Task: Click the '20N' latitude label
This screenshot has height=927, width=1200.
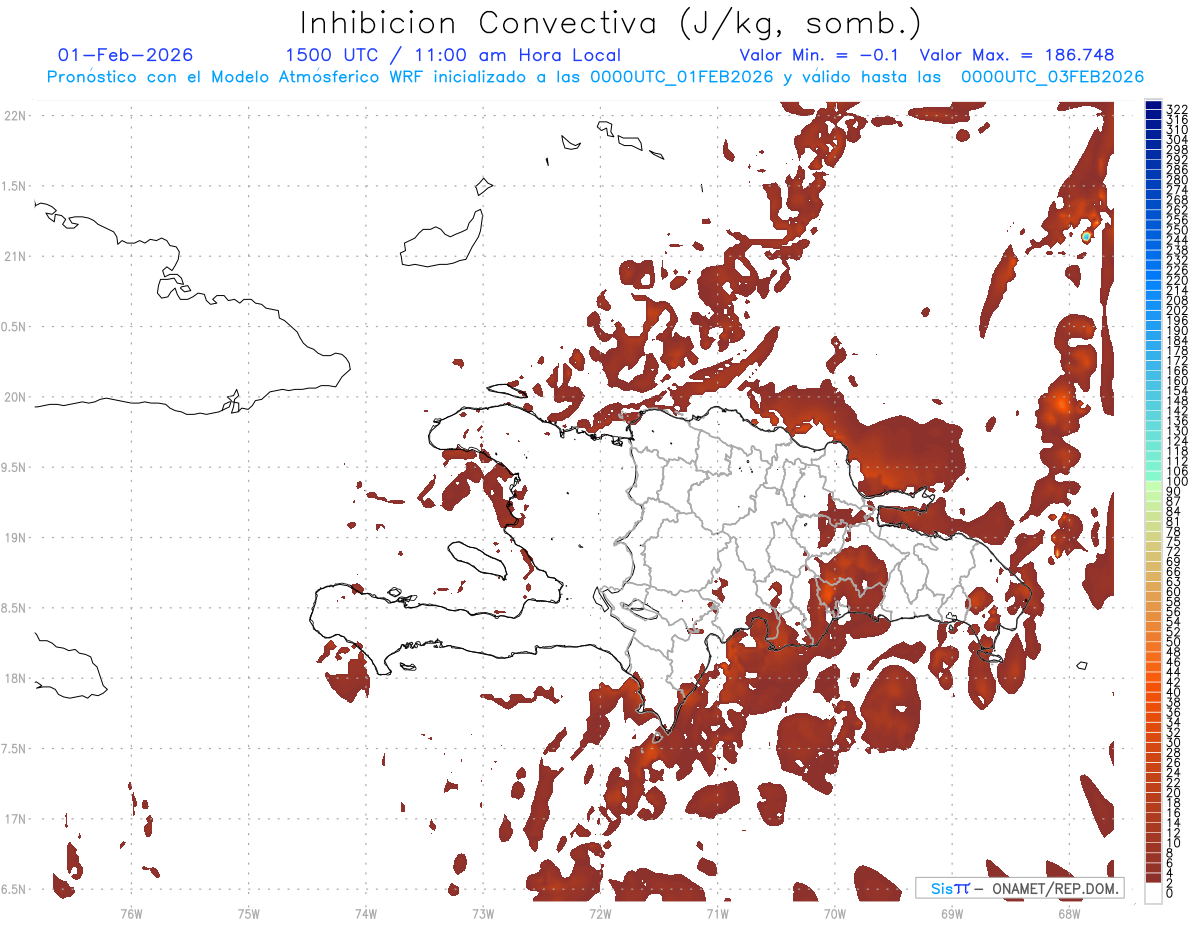Action: (x=15, y=397)
